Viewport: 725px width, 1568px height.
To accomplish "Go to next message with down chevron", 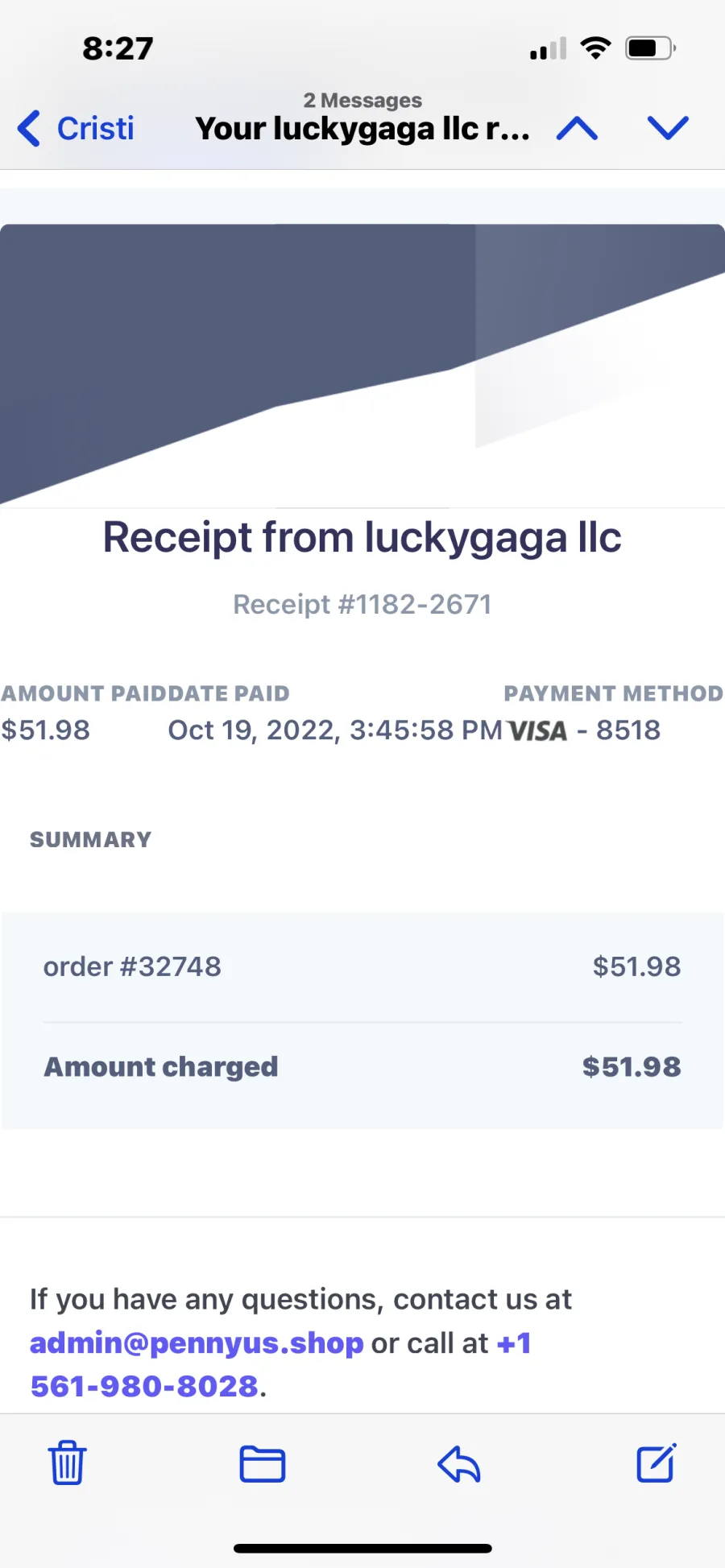I will click(x=668, y=127).
